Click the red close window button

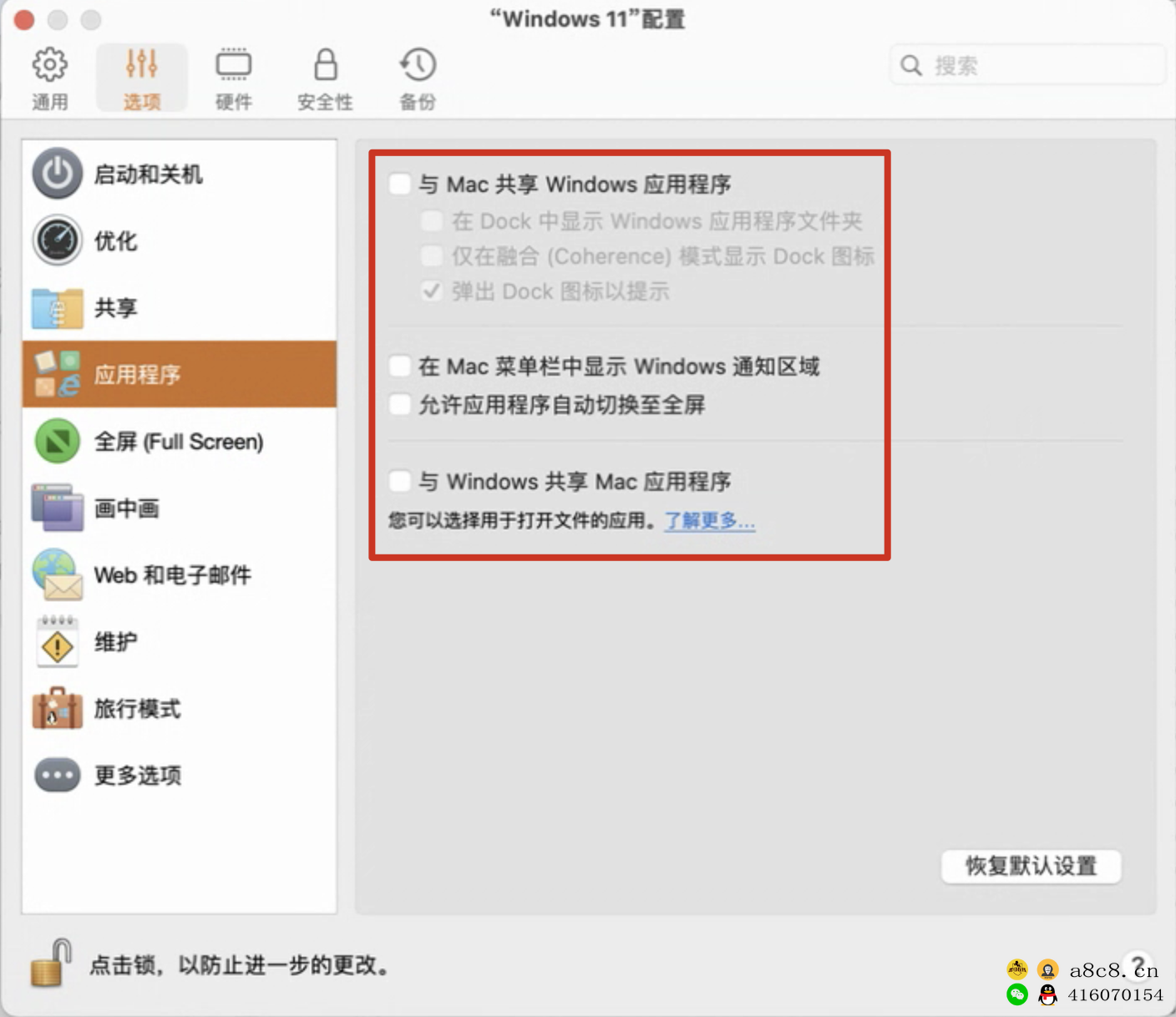(24, 19)
